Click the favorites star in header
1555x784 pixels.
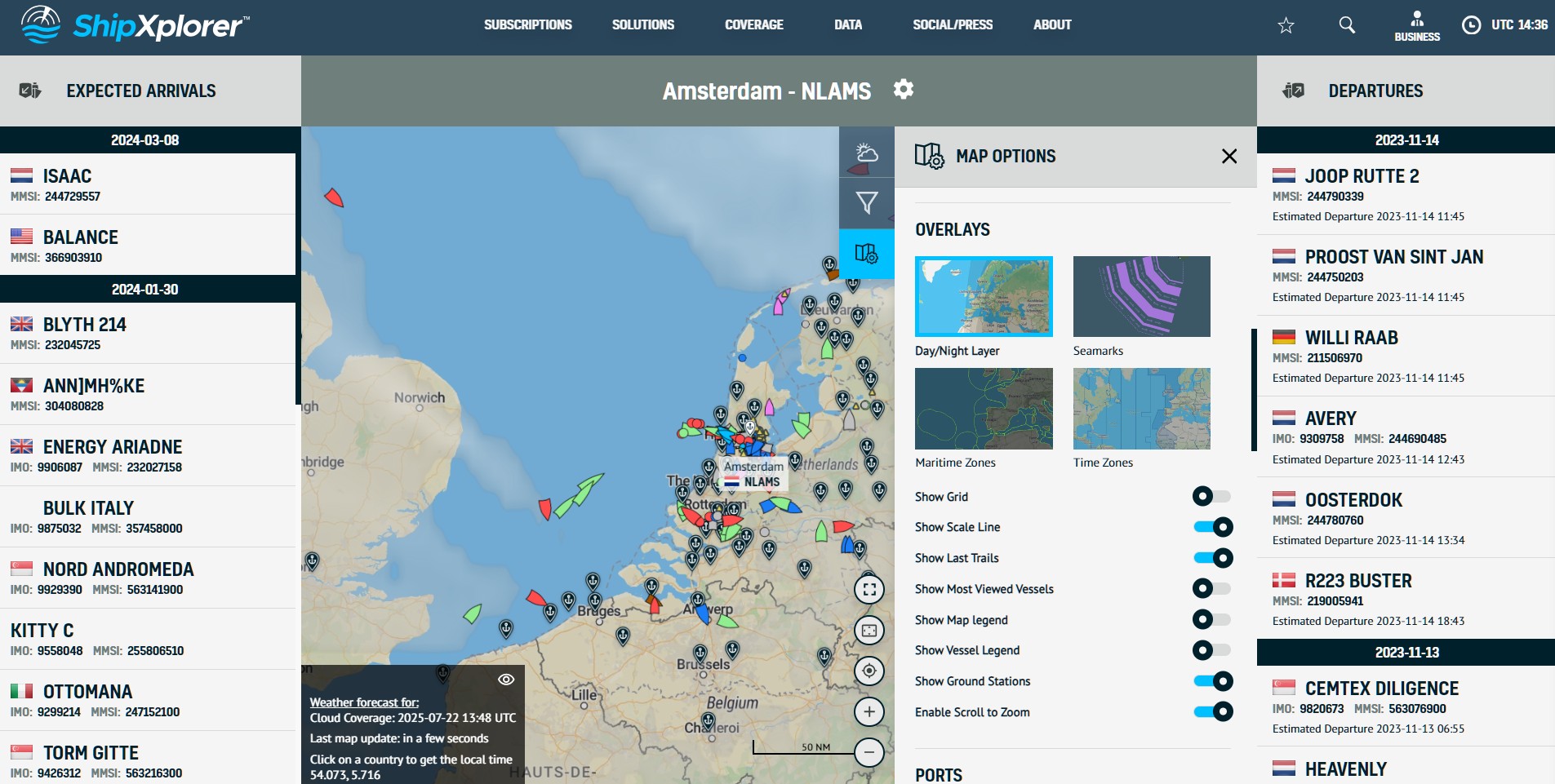click(x=1286, y=25)
